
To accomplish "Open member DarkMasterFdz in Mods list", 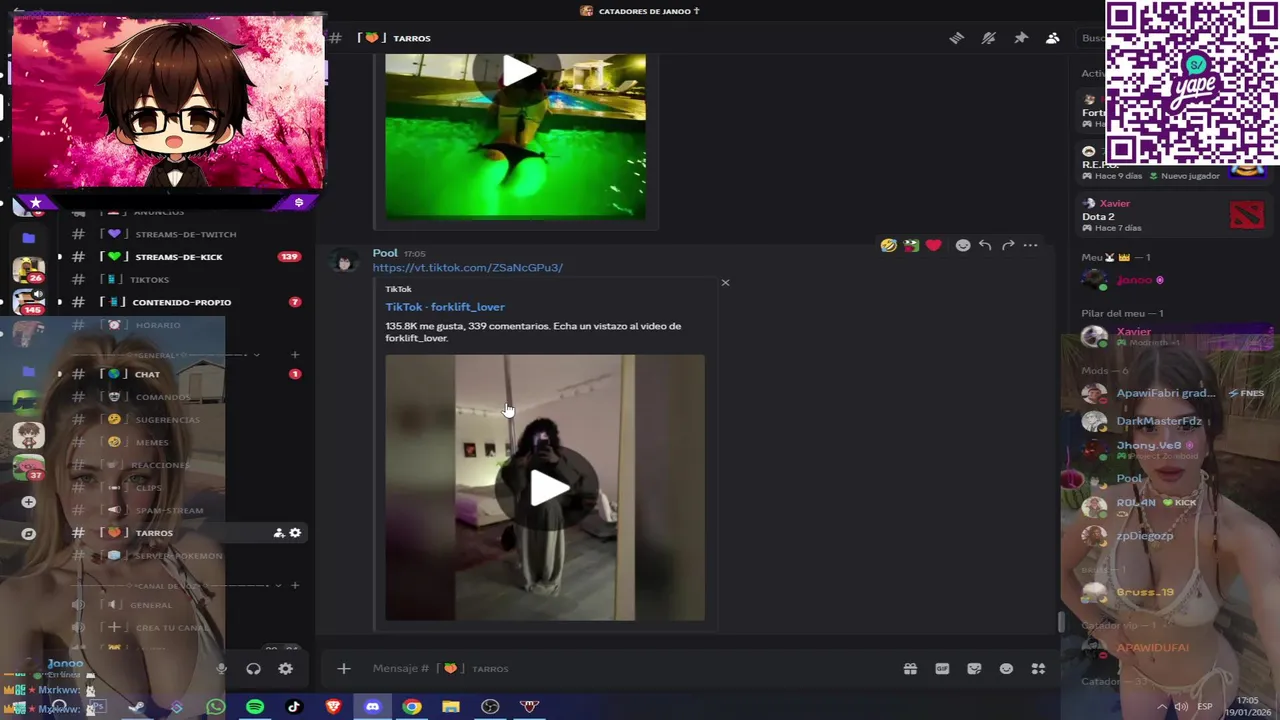I will [x=1158, y=421].
